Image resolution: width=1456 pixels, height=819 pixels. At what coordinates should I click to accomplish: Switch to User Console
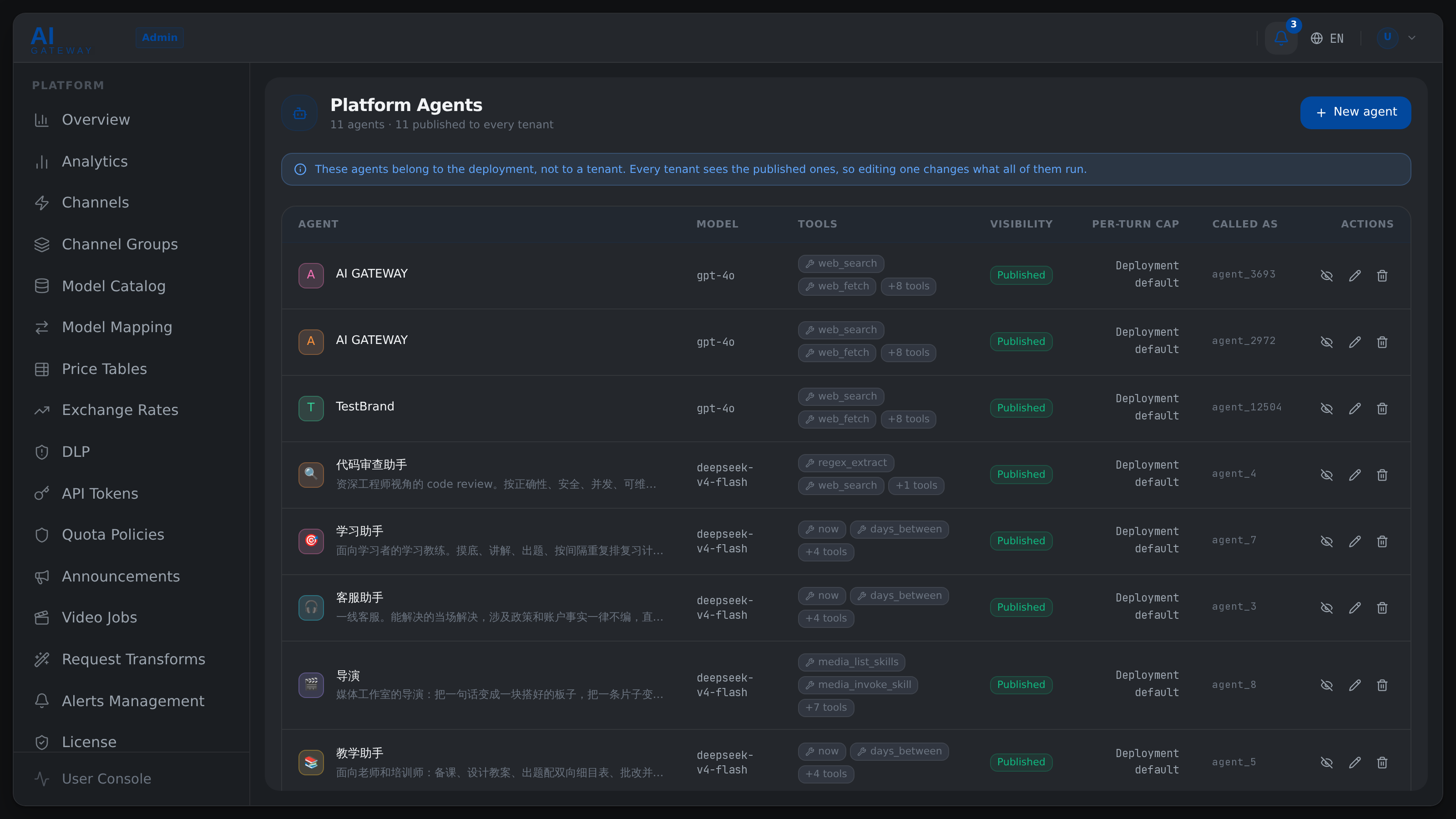pyautogui.click(x=131, y=779)
